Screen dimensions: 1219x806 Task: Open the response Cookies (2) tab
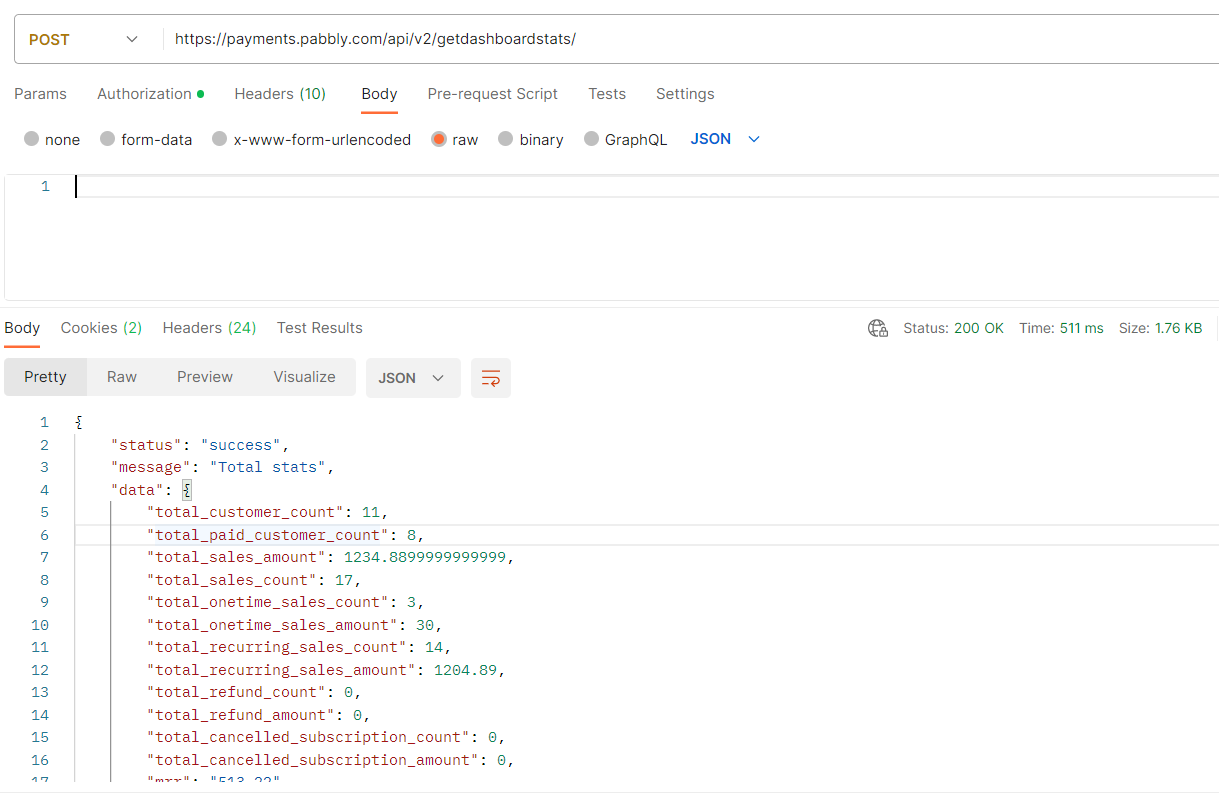101,328
